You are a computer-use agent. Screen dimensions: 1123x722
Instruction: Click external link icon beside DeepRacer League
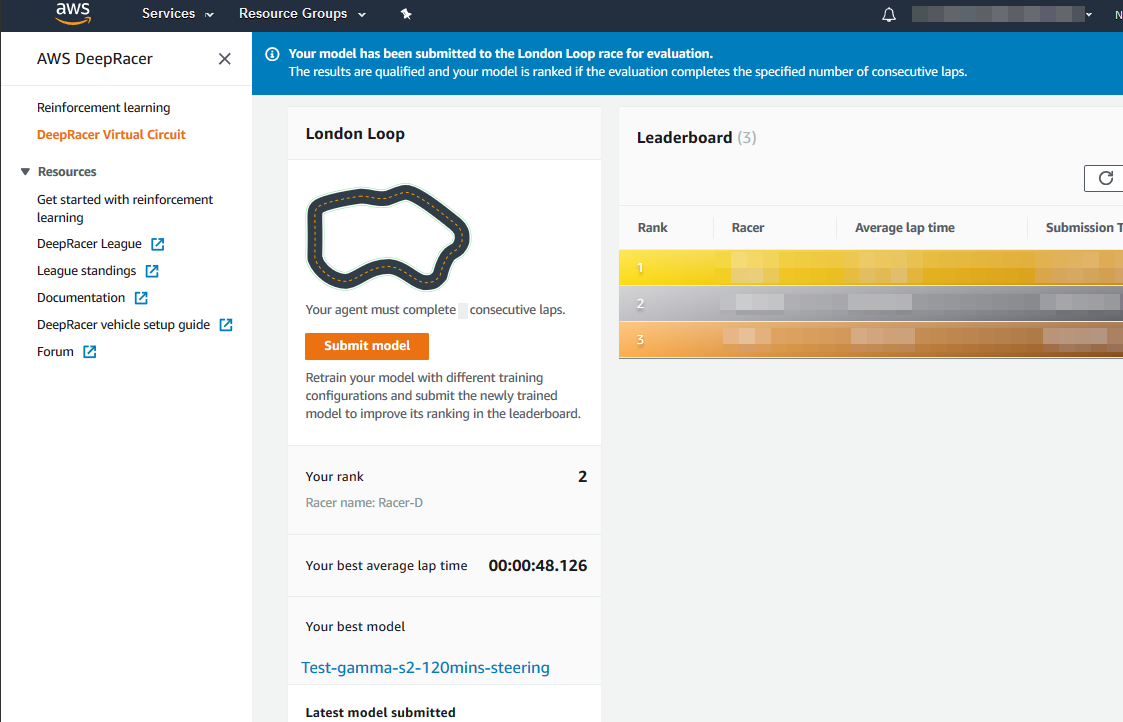coord(158,244)
